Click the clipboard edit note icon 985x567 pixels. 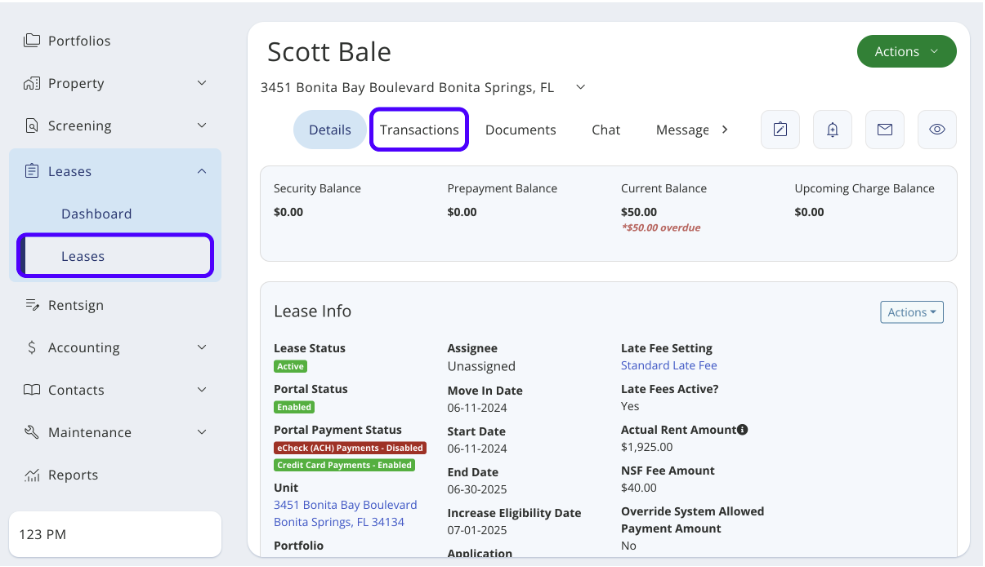(780, 130)
